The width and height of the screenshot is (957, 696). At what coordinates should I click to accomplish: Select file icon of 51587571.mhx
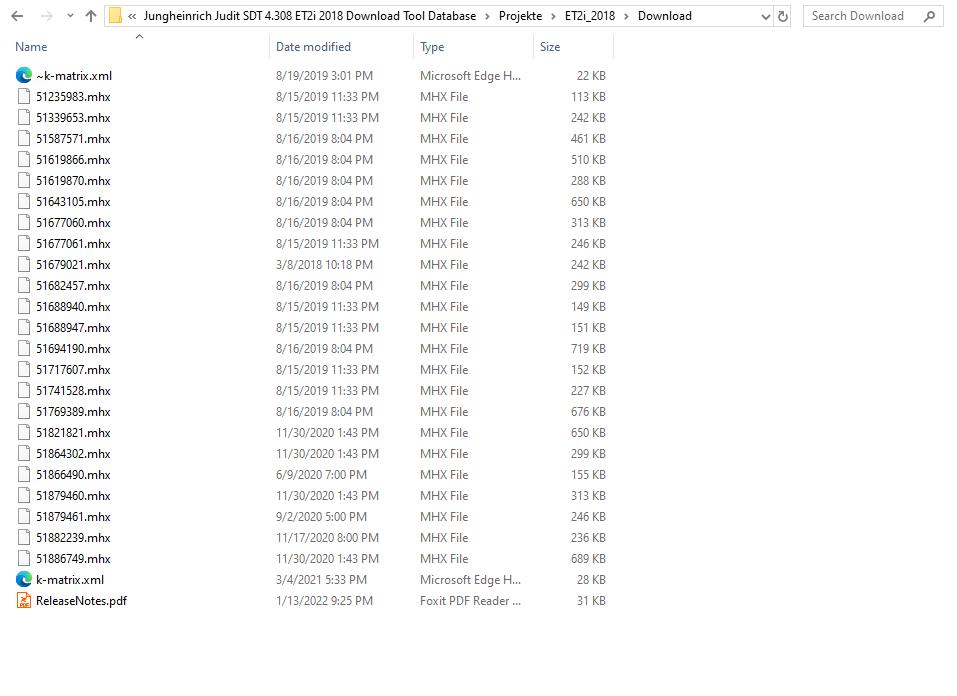pyautogui.click(x=24, y=139)
